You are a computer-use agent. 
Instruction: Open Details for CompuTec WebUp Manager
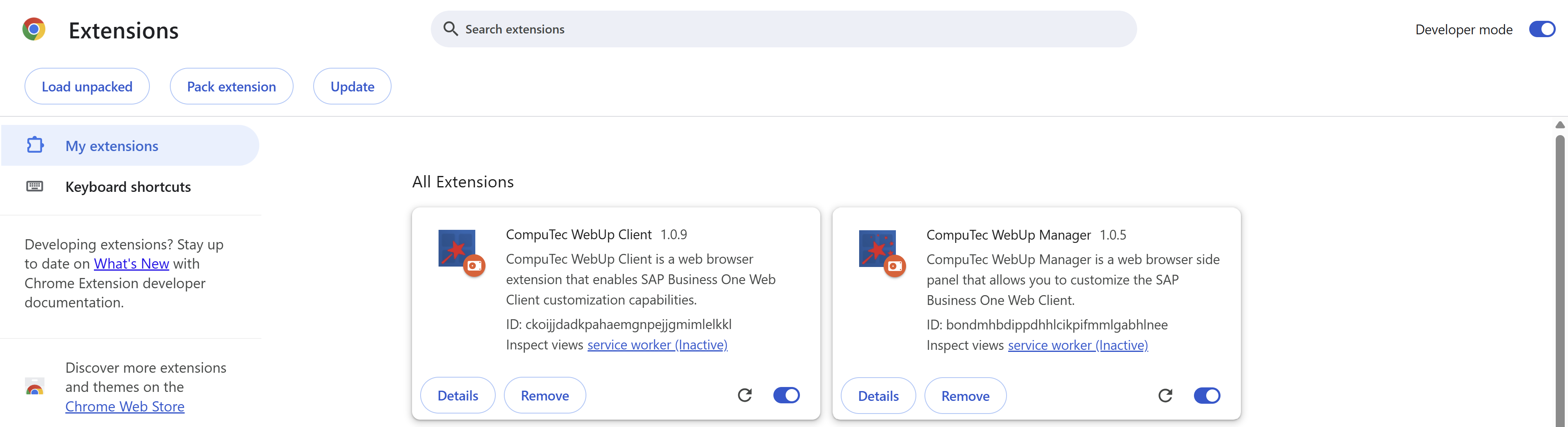[878, 396]
